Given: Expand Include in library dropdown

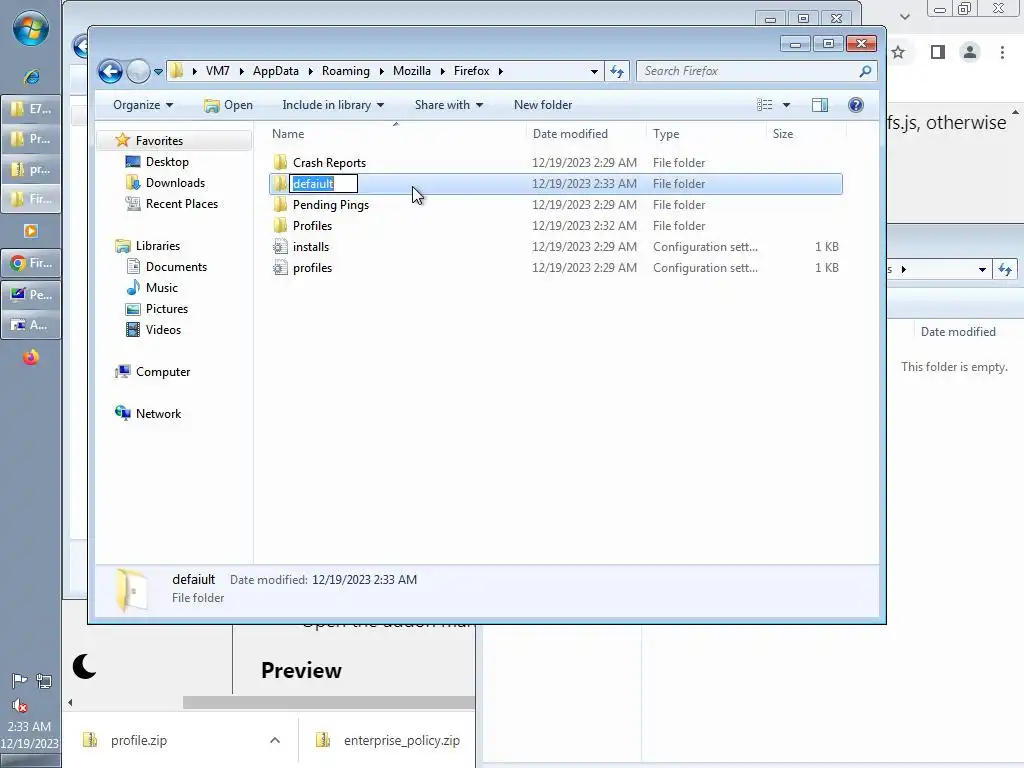Looking at the screenshot, I should (x=333, y=105).
